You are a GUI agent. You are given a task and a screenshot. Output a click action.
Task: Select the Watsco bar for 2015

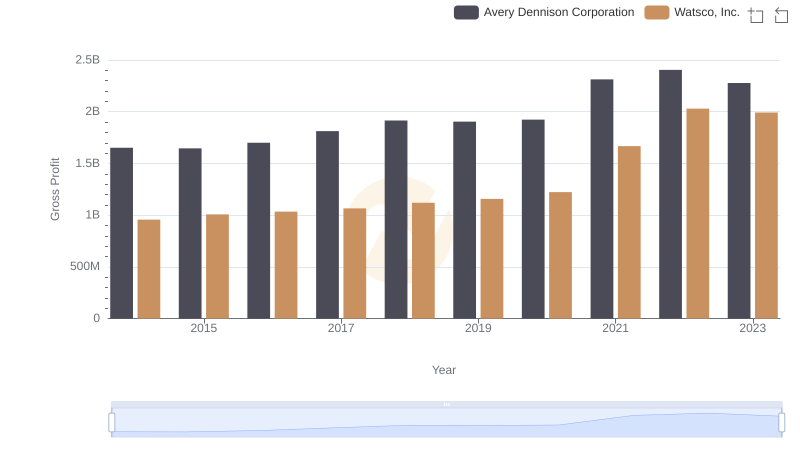tap(217, 266)
